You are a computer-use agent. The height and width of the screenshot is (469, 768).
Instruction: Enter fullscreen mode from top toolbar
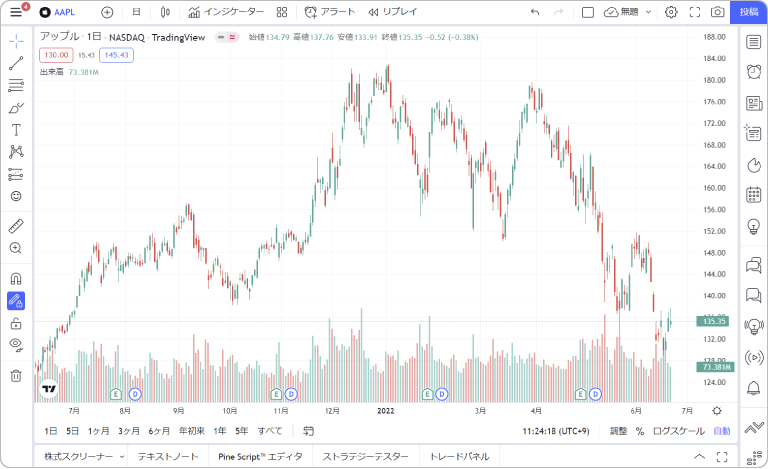695,12
